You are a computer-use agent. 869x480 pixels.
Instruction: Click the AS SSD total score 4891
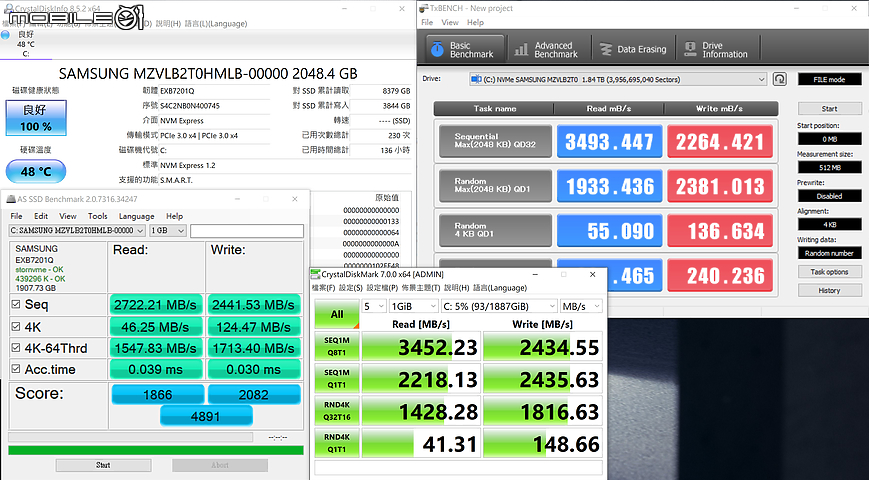pos(206,416)
